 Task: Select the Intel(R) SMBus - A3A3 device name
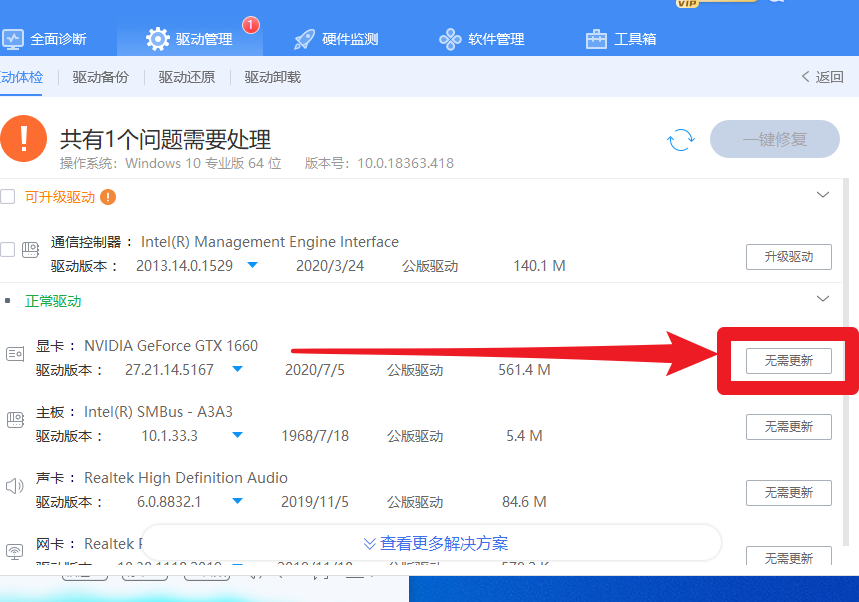(x=158, y=411)
